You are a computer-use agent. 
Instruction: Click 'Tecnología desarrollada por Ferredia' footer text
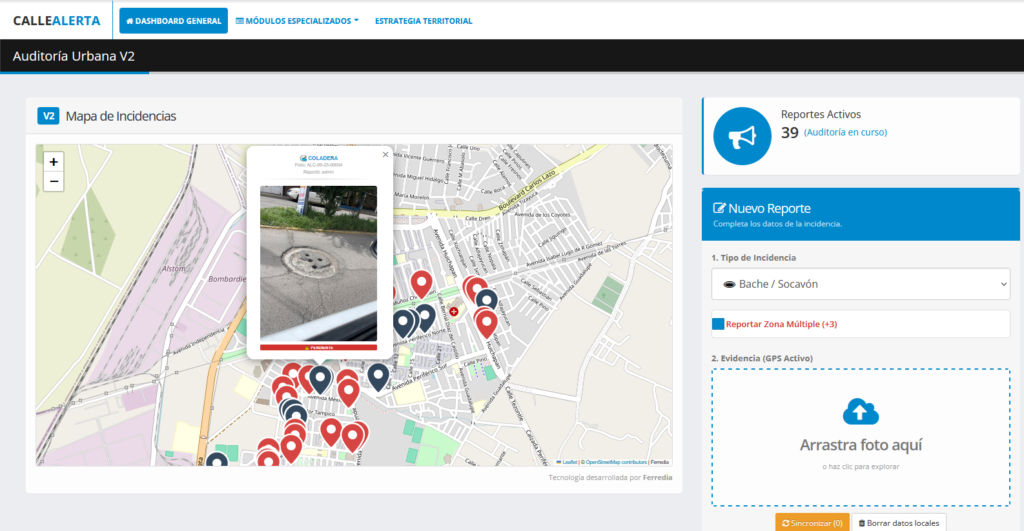[610, 477]
